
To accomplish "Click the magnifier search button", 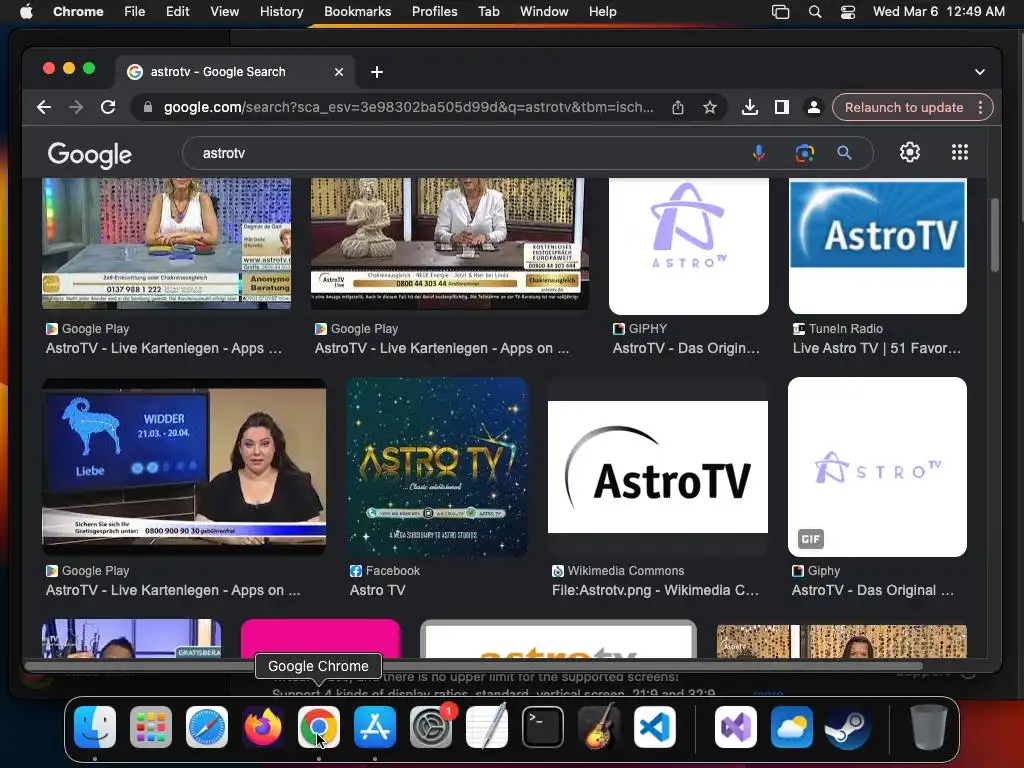I will click(x=844, y=153).
